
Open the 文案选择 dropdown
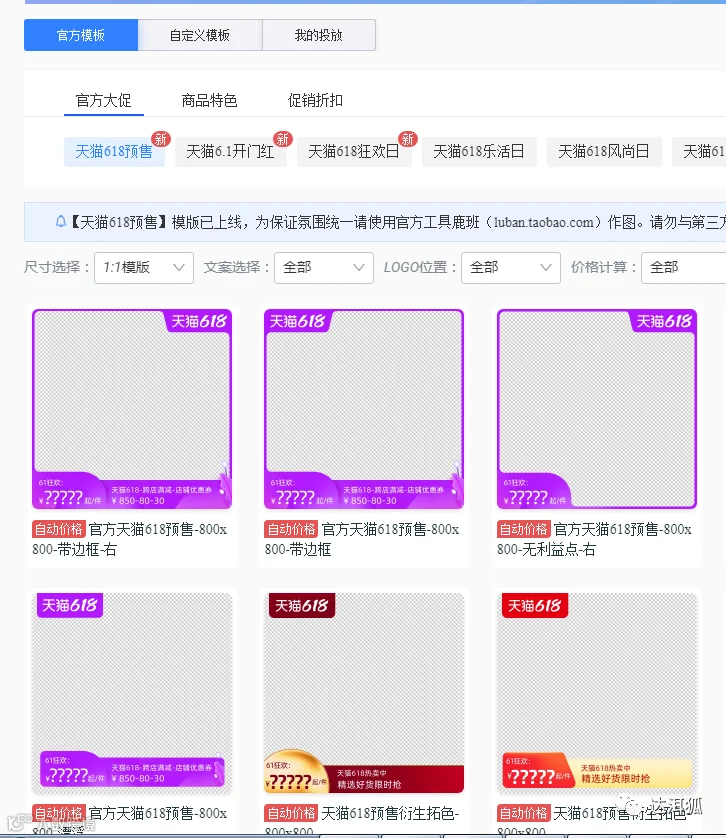[324, 268]
